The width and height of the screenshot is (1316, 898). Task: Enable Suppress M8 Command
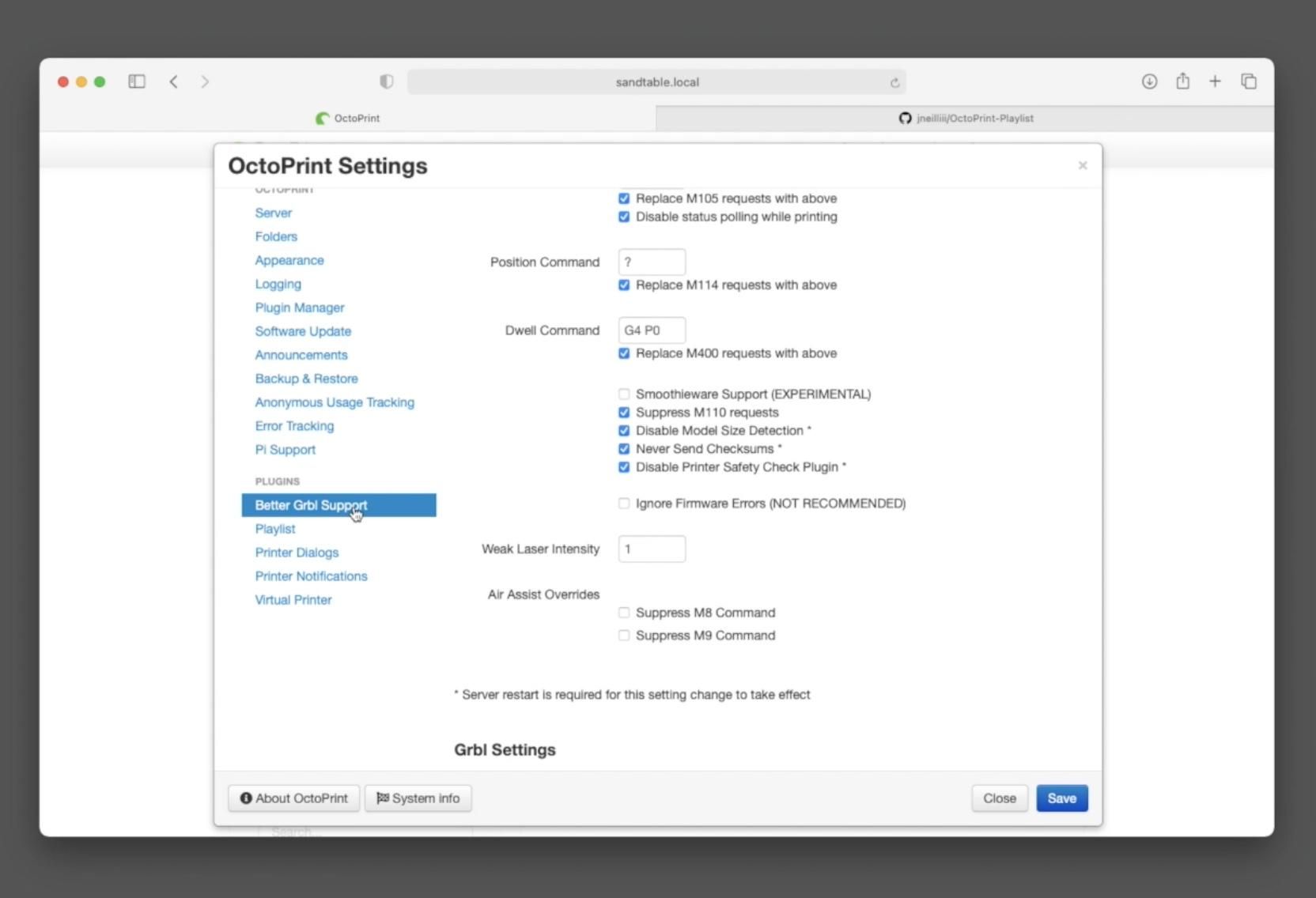tap(624, 613)
